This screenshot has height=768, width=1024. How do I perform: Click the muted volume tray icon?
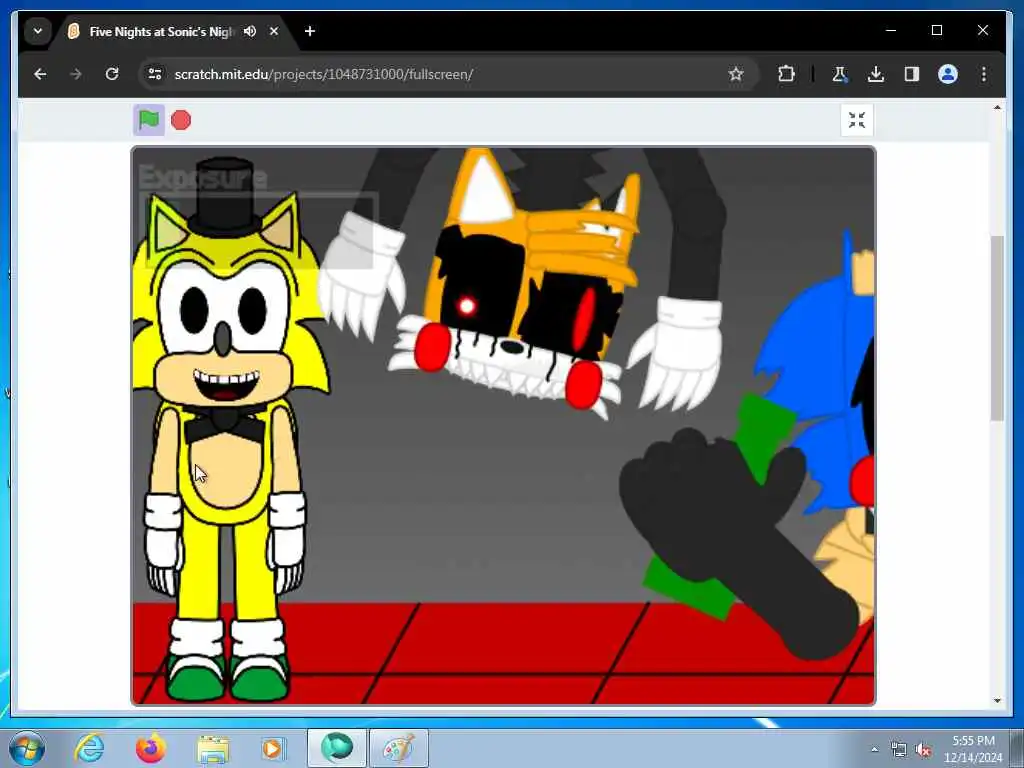[923, 750]
